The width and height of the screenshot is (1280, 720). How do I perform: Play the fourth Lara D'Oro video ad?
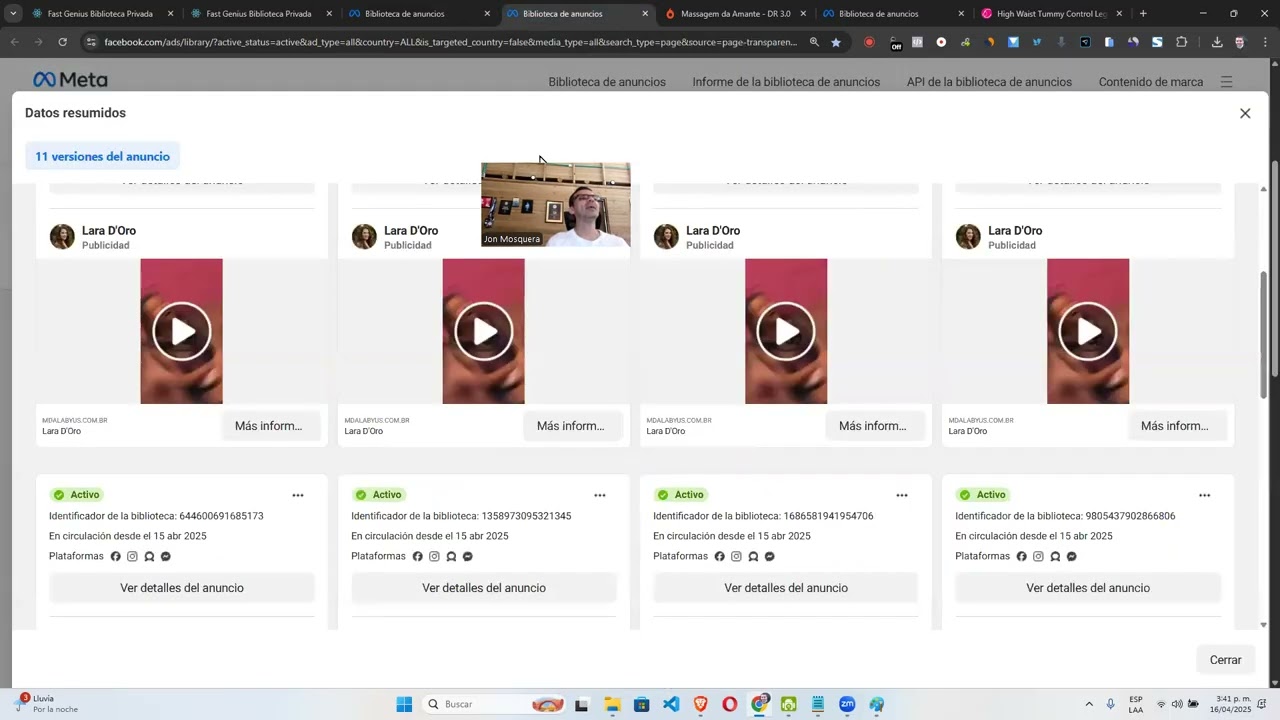point(1088,331)
